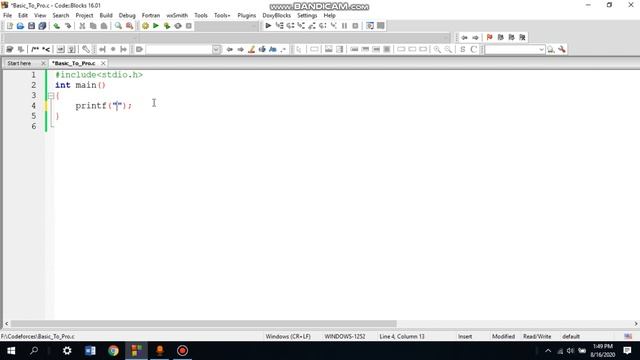Close the Start here tab
640x360 pixels.
[x=43, y=63]
